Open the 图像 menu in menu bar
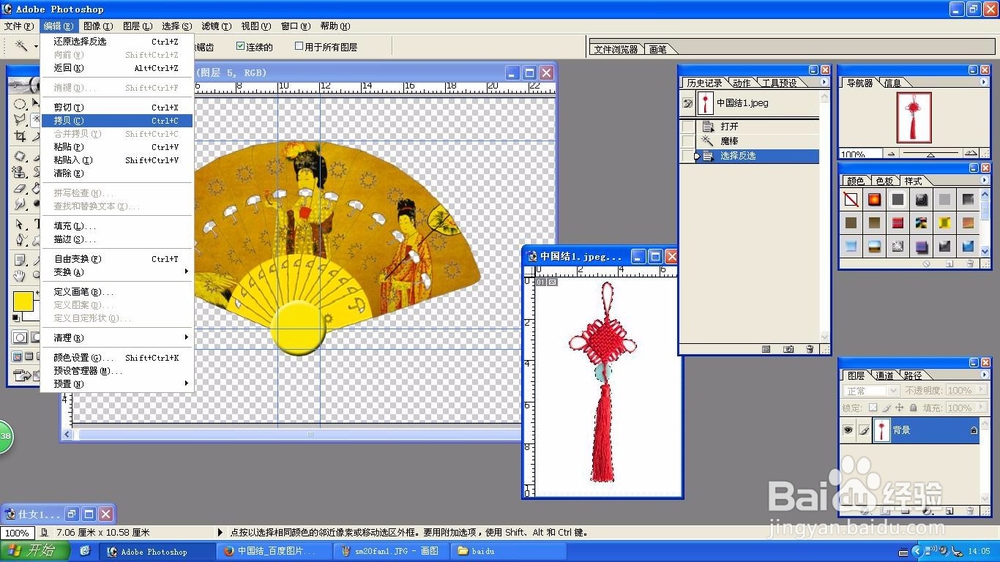The image size is (1000, 562). point(98,26)
